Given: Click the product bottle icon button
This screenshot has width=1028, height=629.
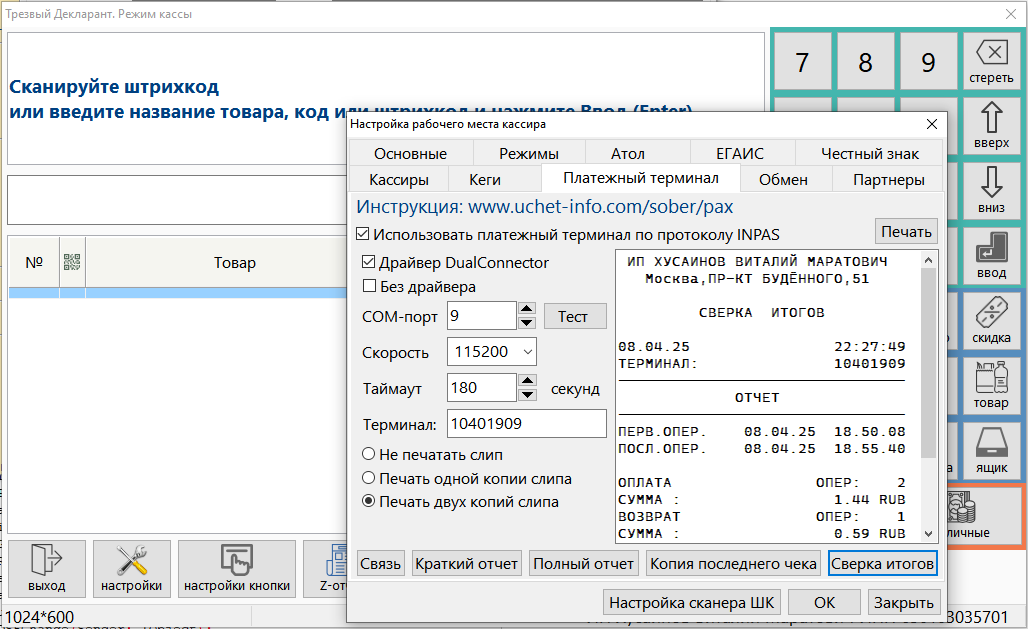Looking at the screenshot, I should 991,387.
